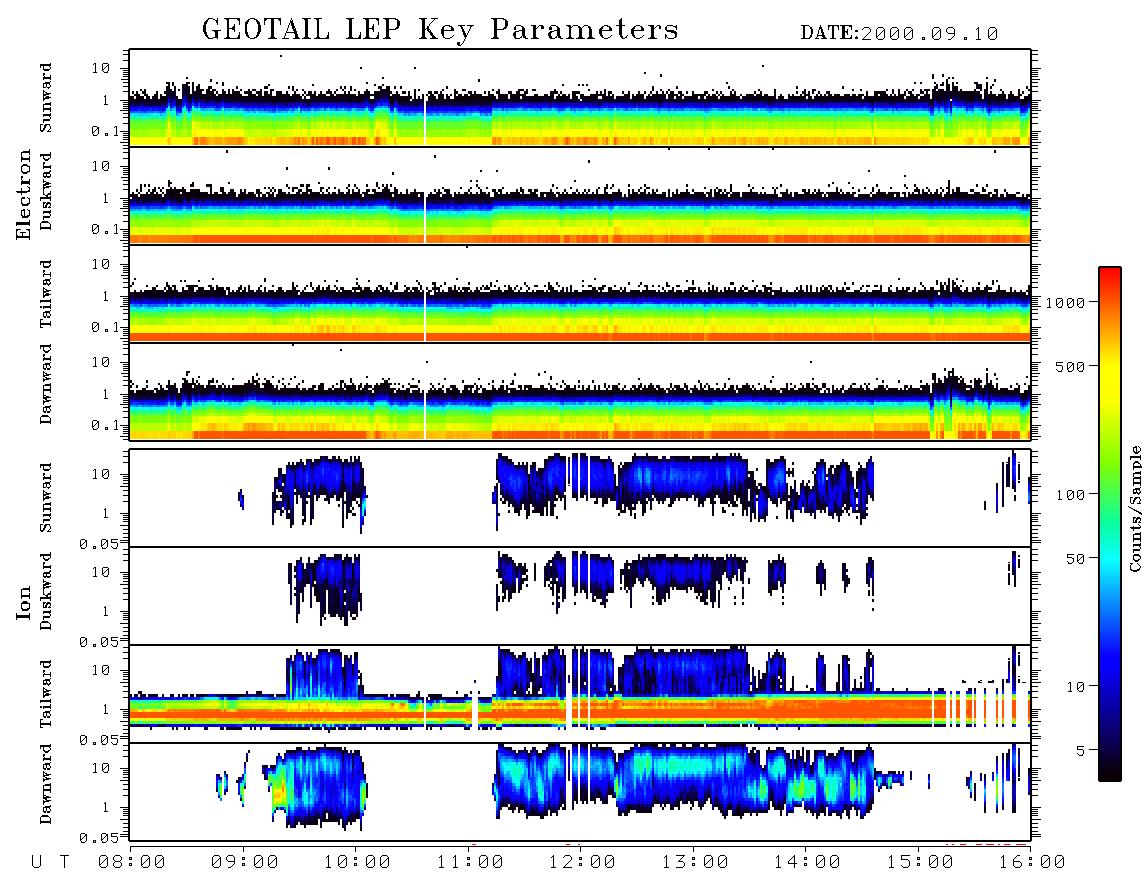1142x880 pixels.
Task: Click the Ion Tailward spectrogram plot
Action: coord(580,694)
